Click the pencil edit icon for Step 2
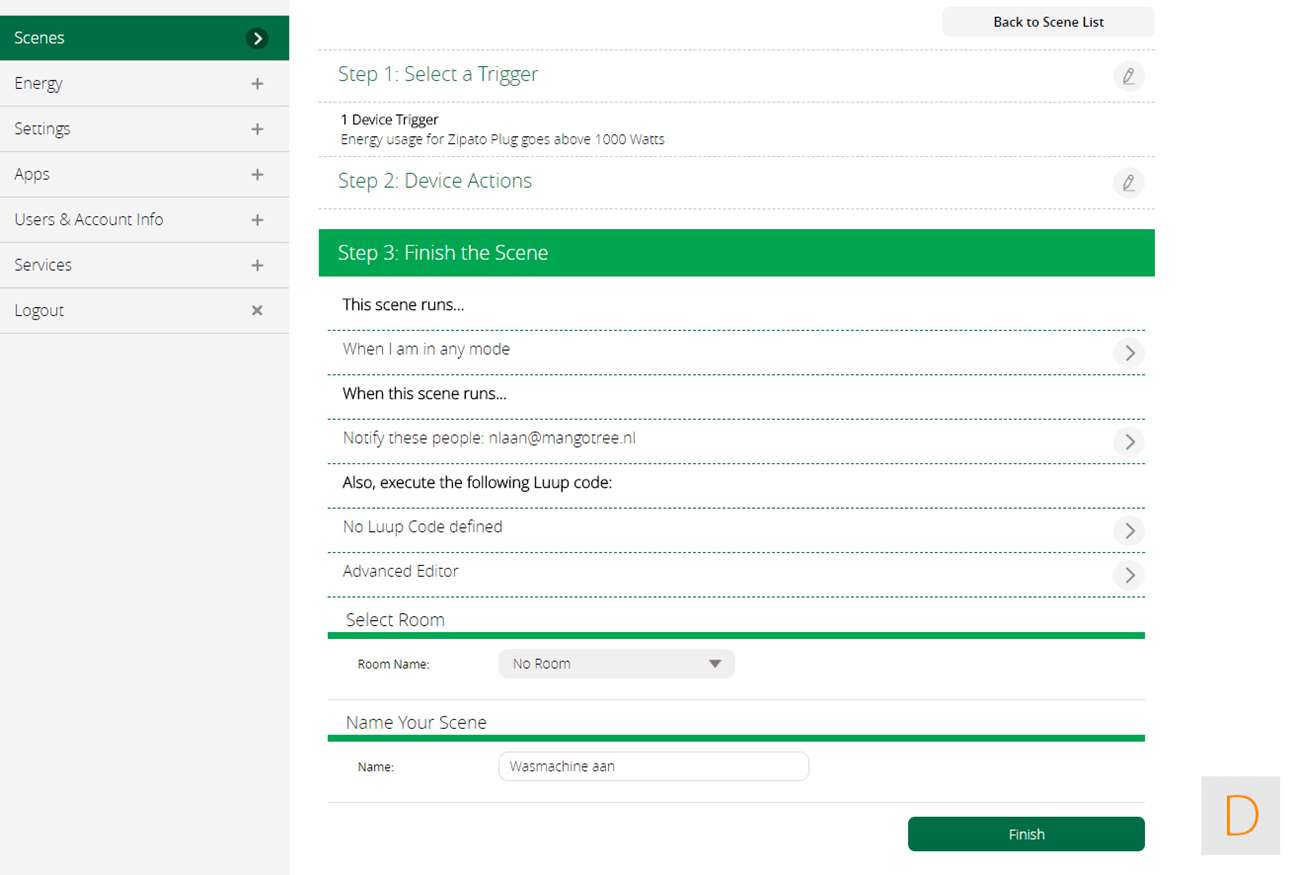 click(1128, 183)
